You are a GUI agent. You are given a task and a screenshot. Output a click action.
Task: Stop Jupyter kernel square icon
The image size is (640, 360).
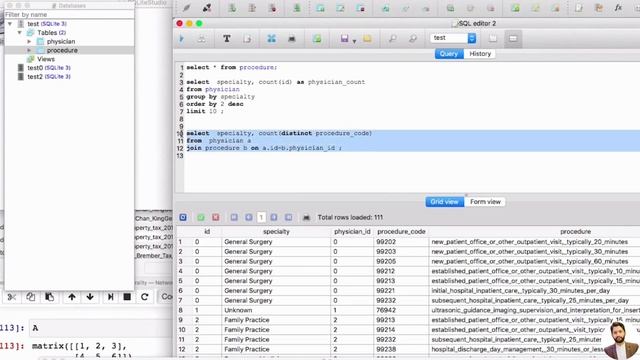click(x=127, y=297)
